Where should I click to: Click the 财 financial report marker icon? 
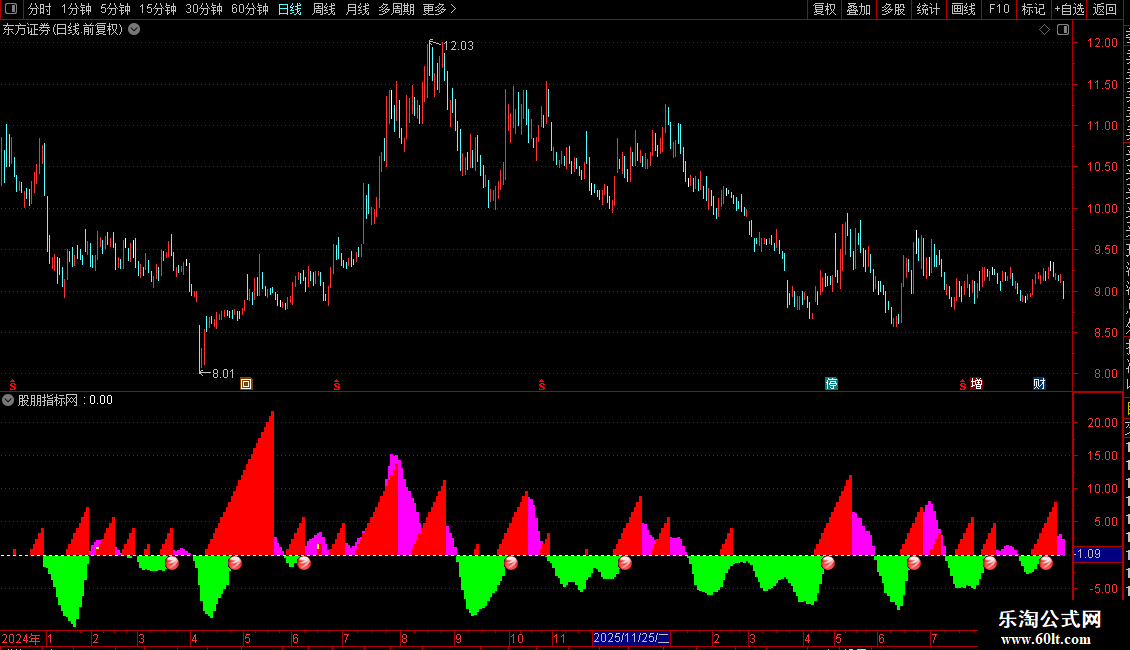tap(1038, 383)
